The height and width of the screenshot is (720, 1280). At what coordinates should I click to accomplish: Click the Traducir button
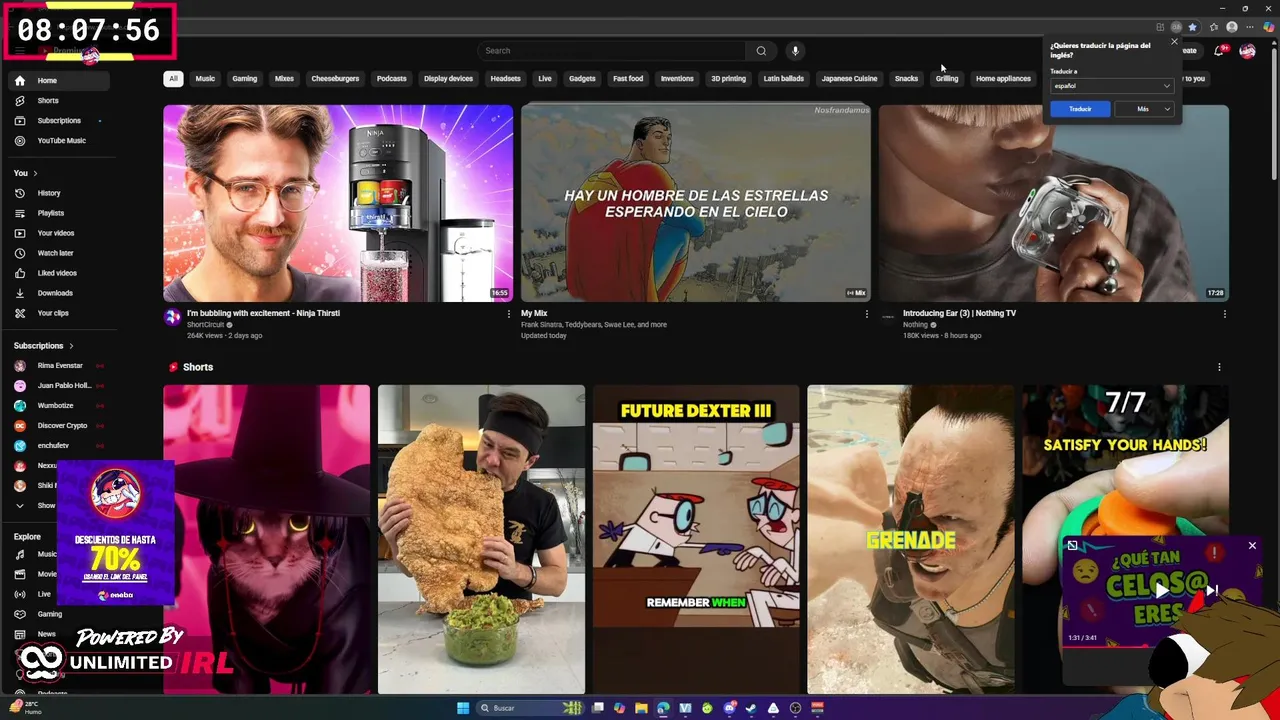tap(1080, 109)
